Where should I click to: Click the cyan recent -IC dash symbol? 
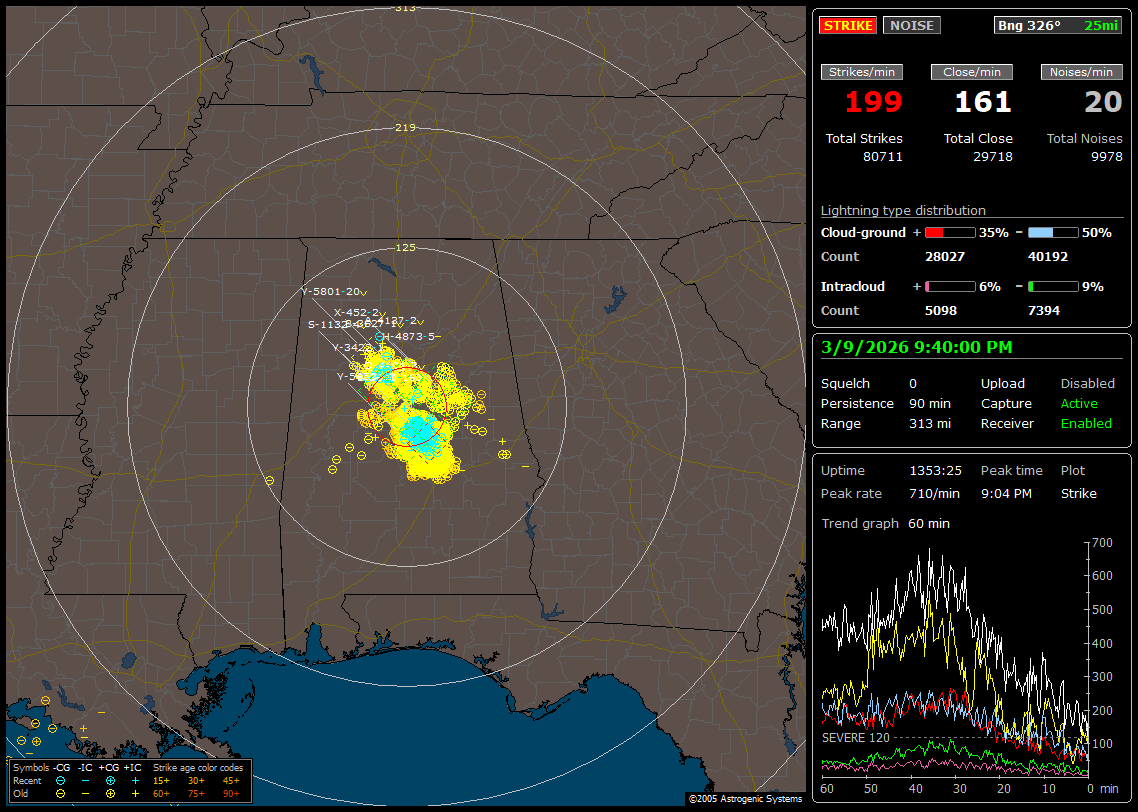click(x=85, y=780)
